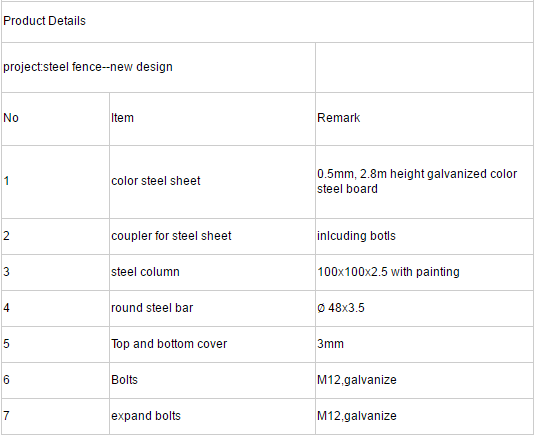Click row number 4 cell
This screenshot has width=537, height=440.
point(55,308)
